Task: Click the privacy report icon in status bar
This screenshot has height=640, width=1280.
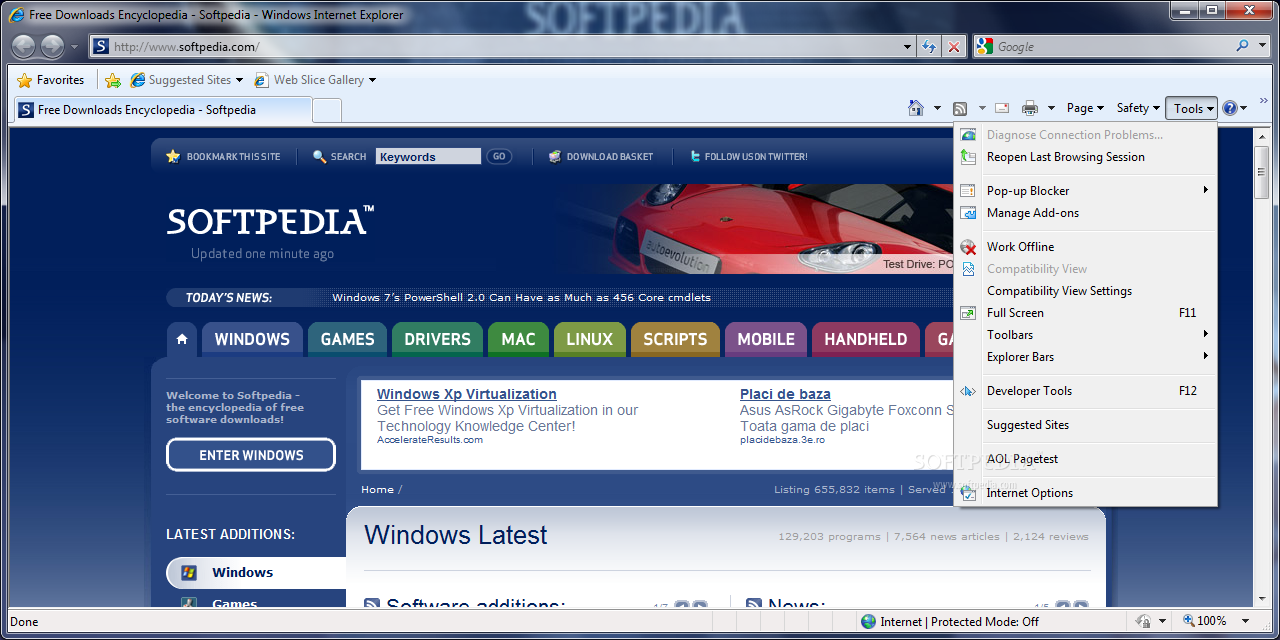Action: pos(1143,622)
